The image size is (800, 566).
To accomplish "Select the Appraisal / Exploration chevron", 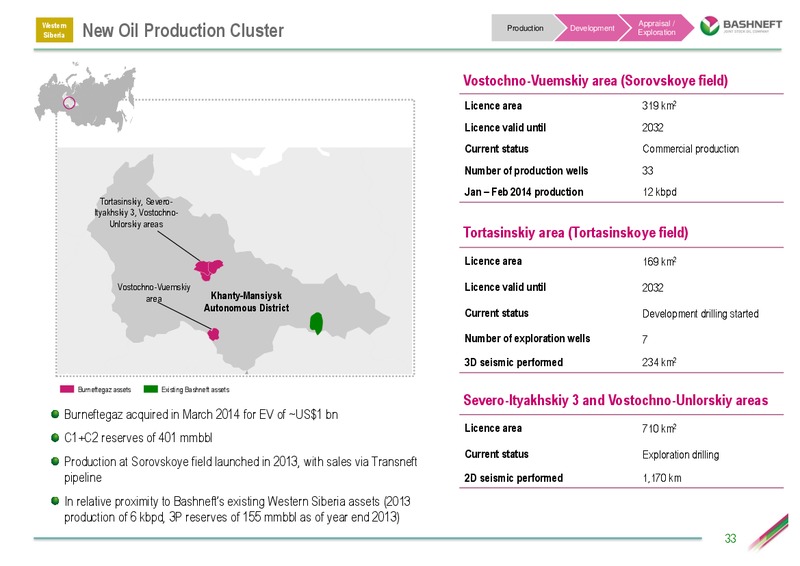I will (x=656, y=28).
